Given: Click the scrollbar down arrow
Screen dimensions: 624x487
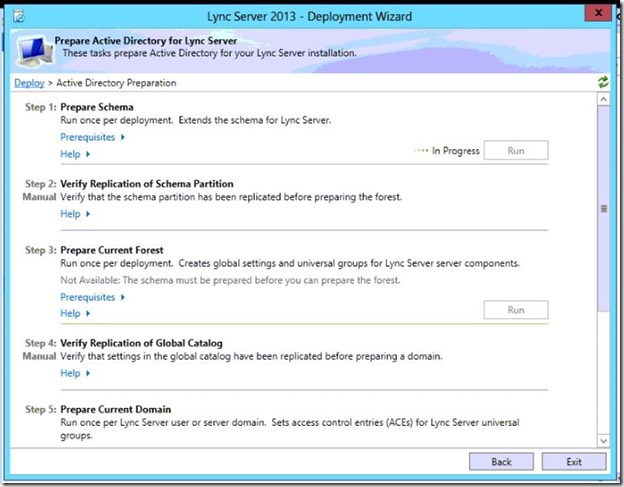Looking at the screenshot, I should [604, 440].
